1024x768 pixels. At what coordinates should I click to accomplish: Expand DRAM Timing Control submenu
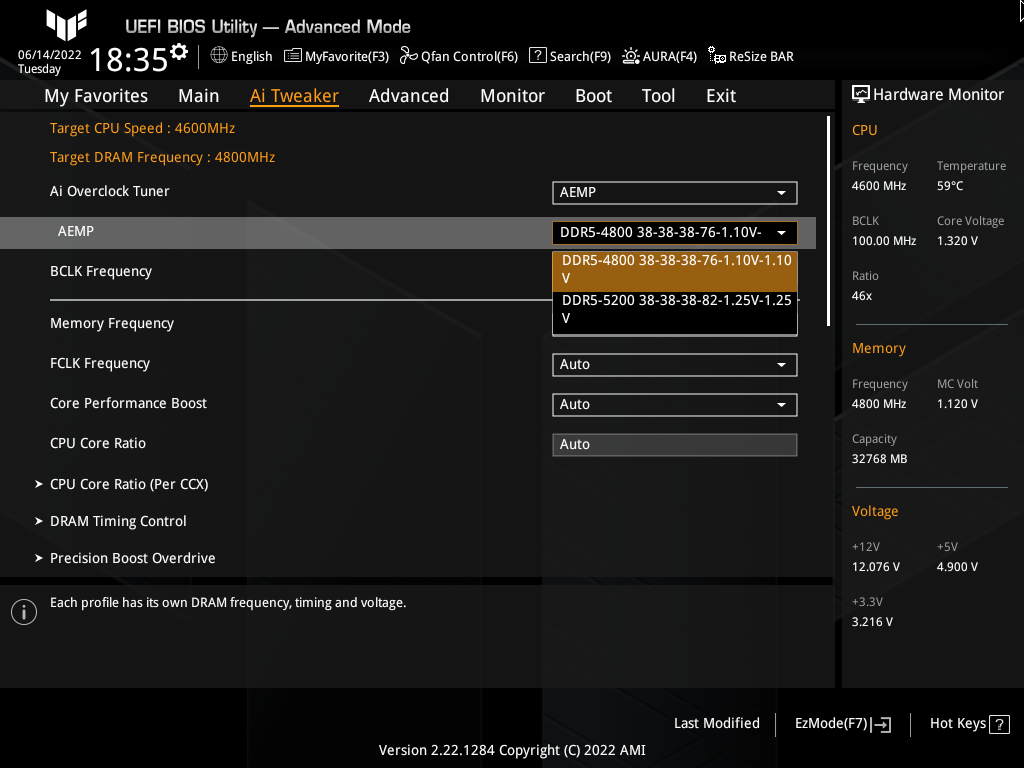[x=118, y=521]
